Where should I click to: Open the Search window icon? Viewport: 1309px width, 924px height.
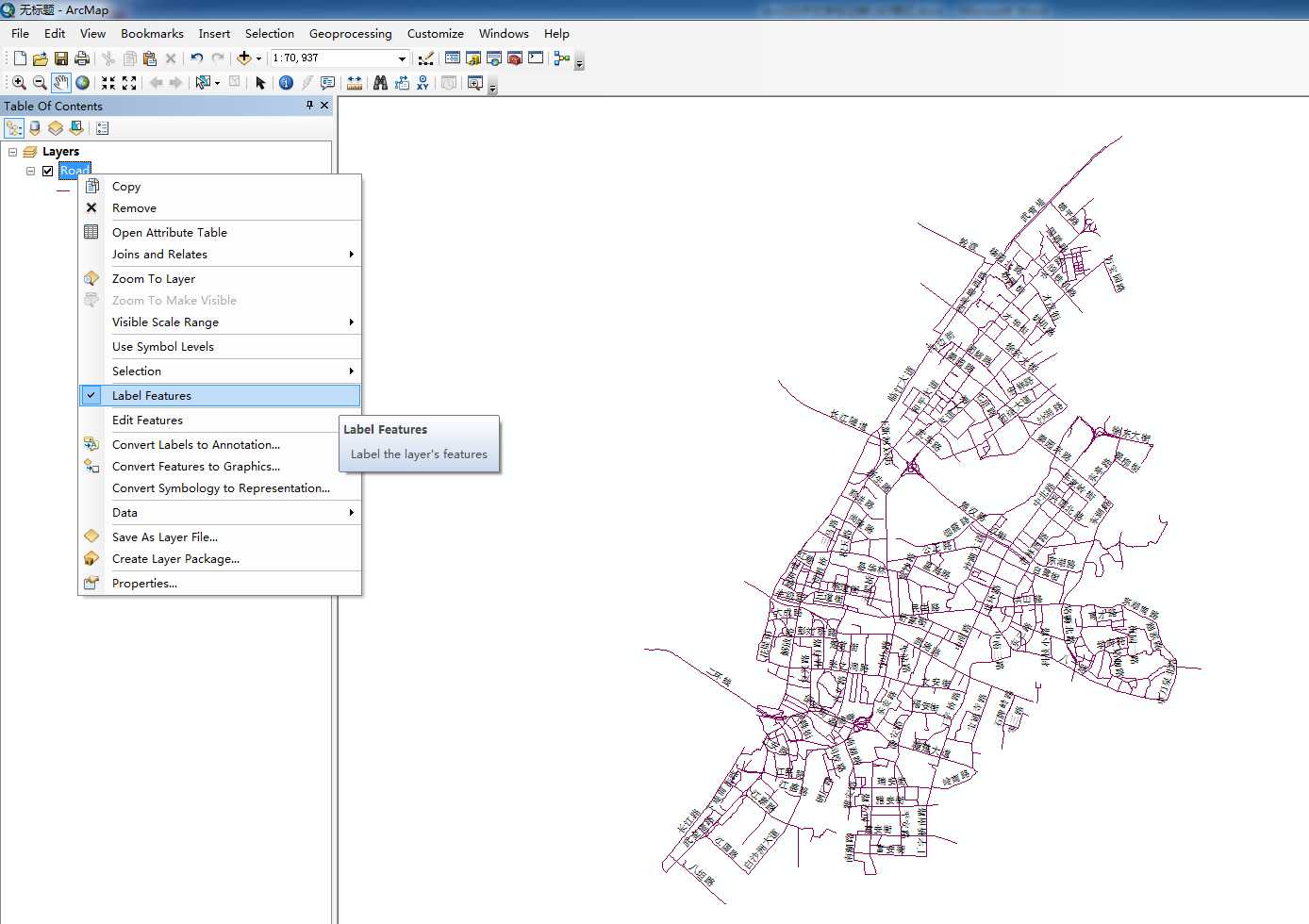tap(494, 58)
